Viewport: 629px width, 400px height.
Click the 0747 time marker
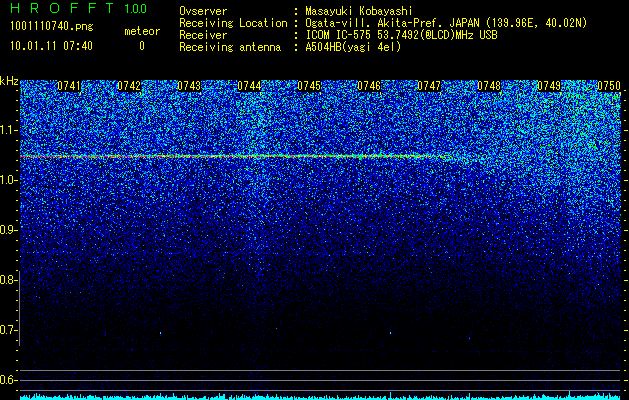click(429, 86)
